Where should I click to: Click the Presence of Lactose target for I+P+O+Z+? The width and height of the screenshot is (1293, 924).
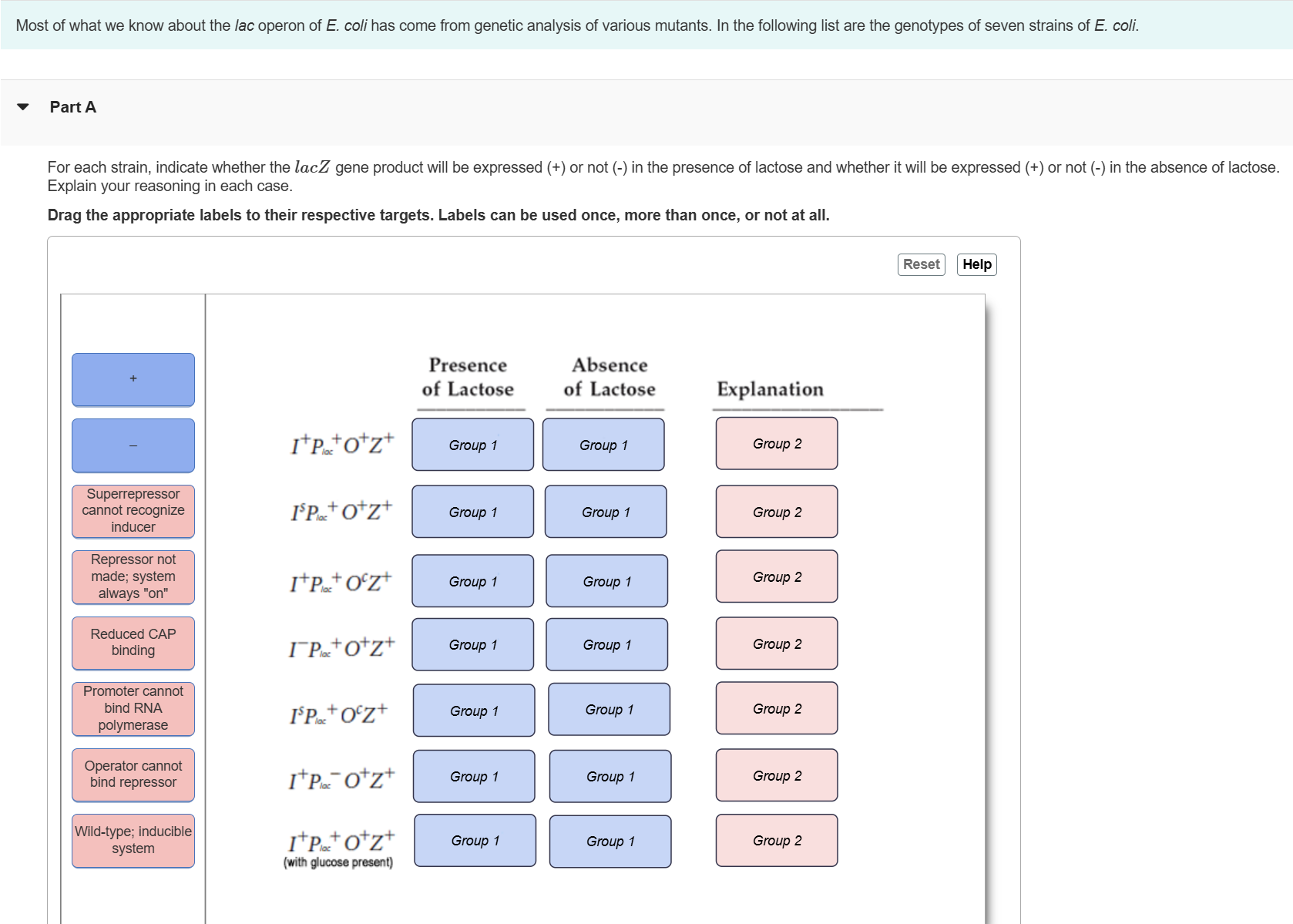472,445
